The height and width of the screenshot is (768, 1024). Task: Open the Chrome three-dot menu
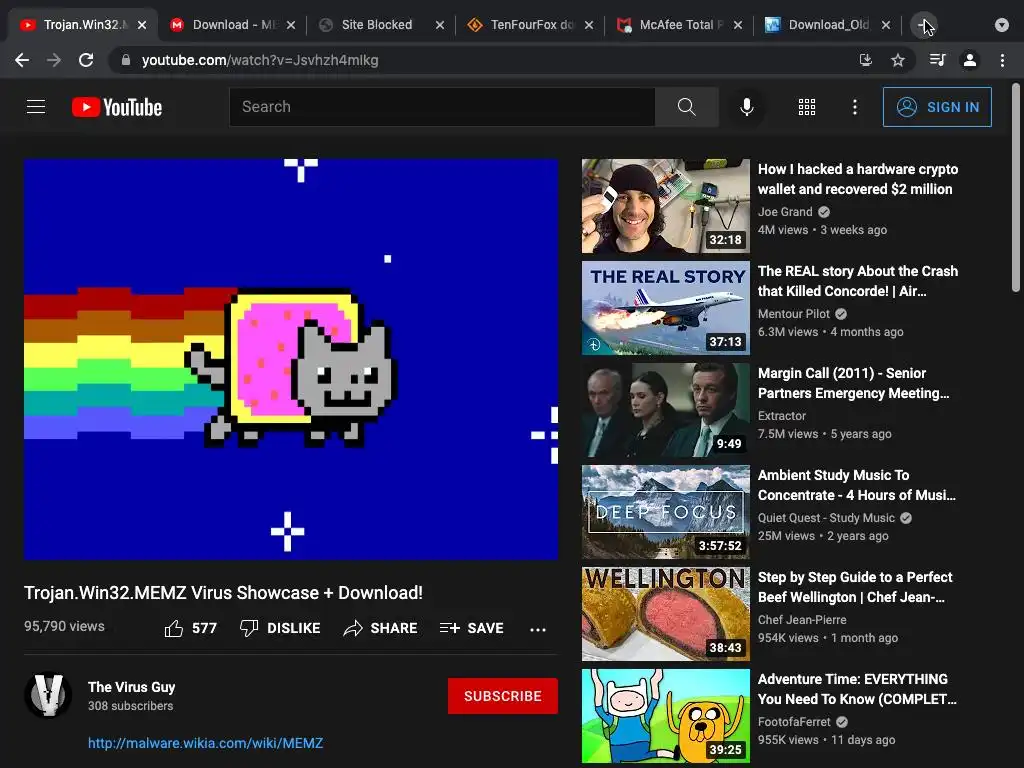(x=1002, y=60)
